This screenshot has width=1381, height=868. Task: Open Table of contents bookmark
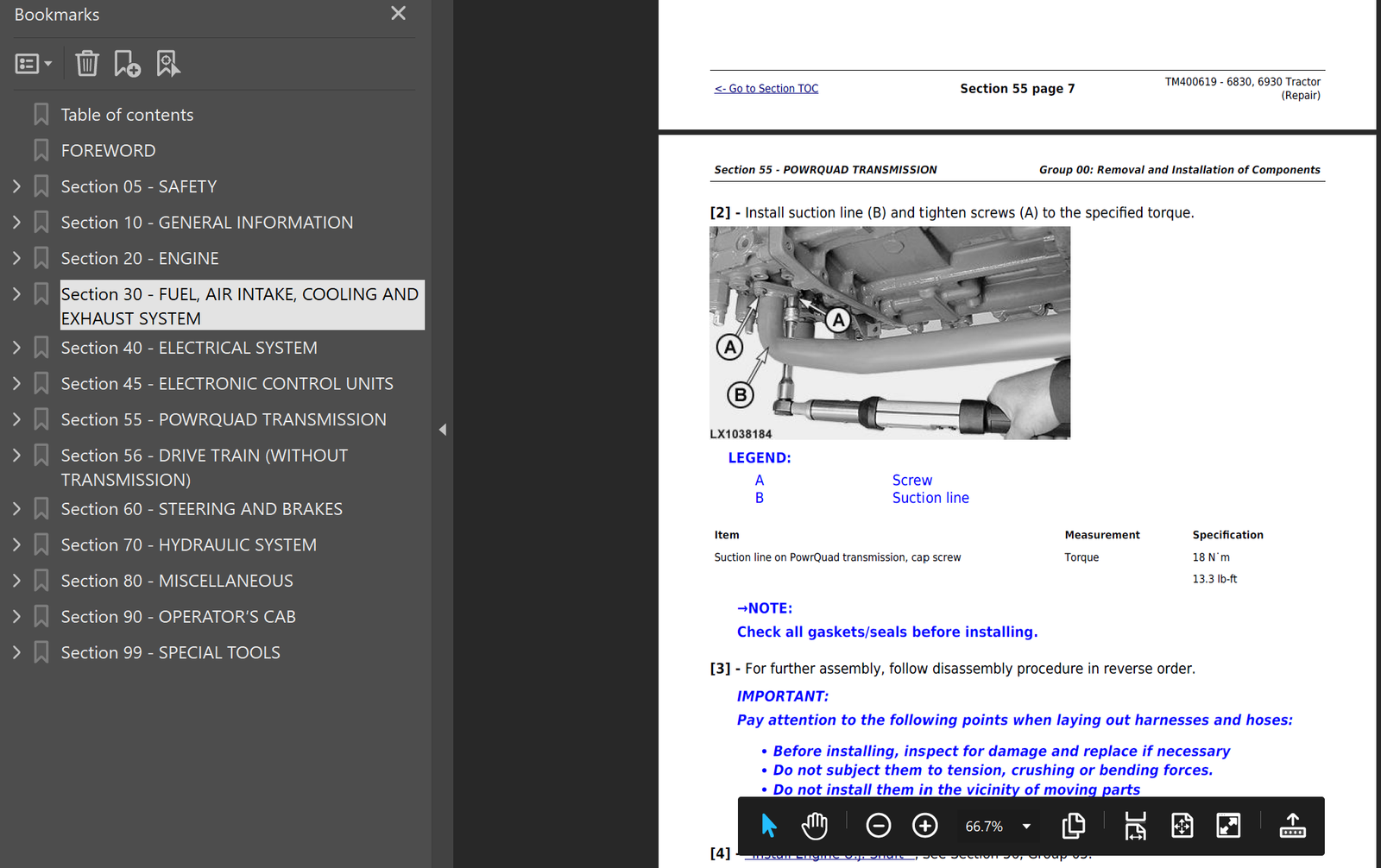pyautogui.click(x=127, y=115)
